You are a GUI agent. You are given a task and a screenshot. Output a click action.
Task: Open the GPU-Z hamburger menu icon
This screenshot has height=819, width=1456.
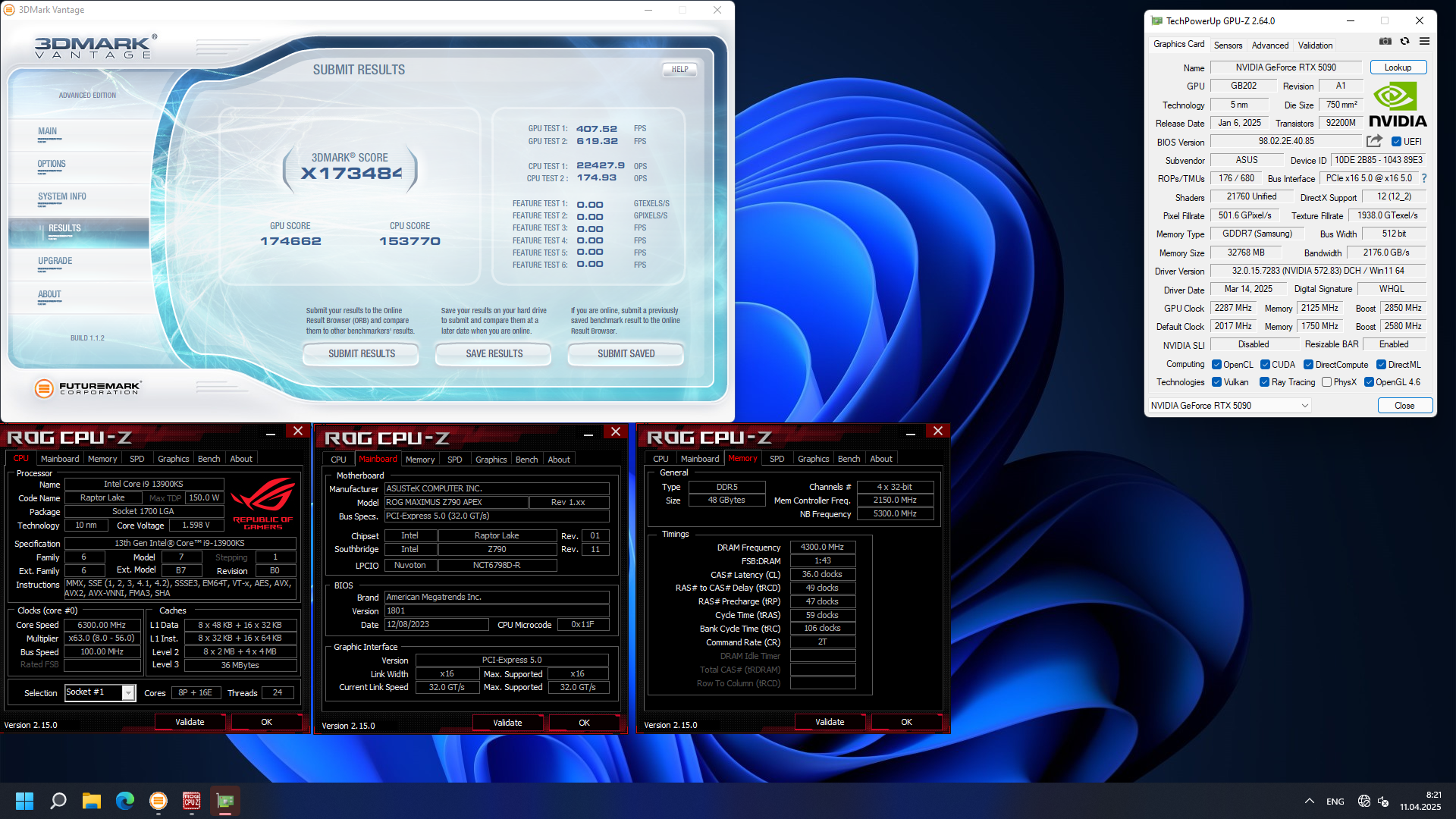(x=1424, y=42)
